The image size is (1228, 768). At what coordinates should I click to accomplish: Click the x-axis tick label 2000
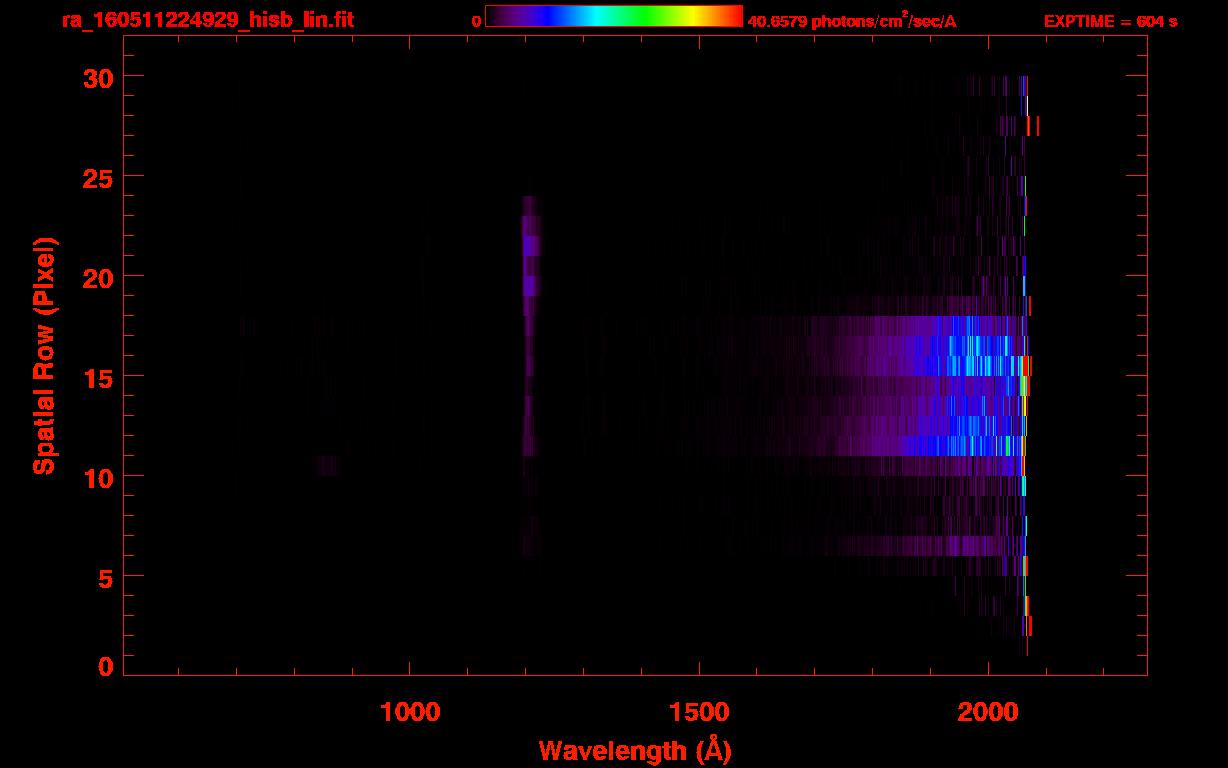pyautogui.click(x=988, y=712)
